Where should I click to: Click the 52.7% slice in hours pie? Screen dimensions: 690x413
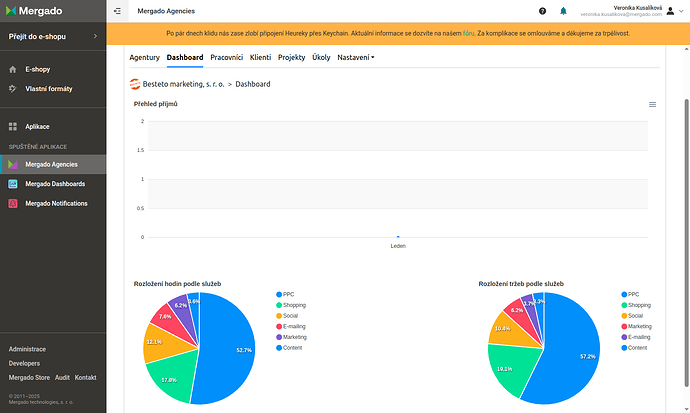pyautogui.click(x=229, y=347)
